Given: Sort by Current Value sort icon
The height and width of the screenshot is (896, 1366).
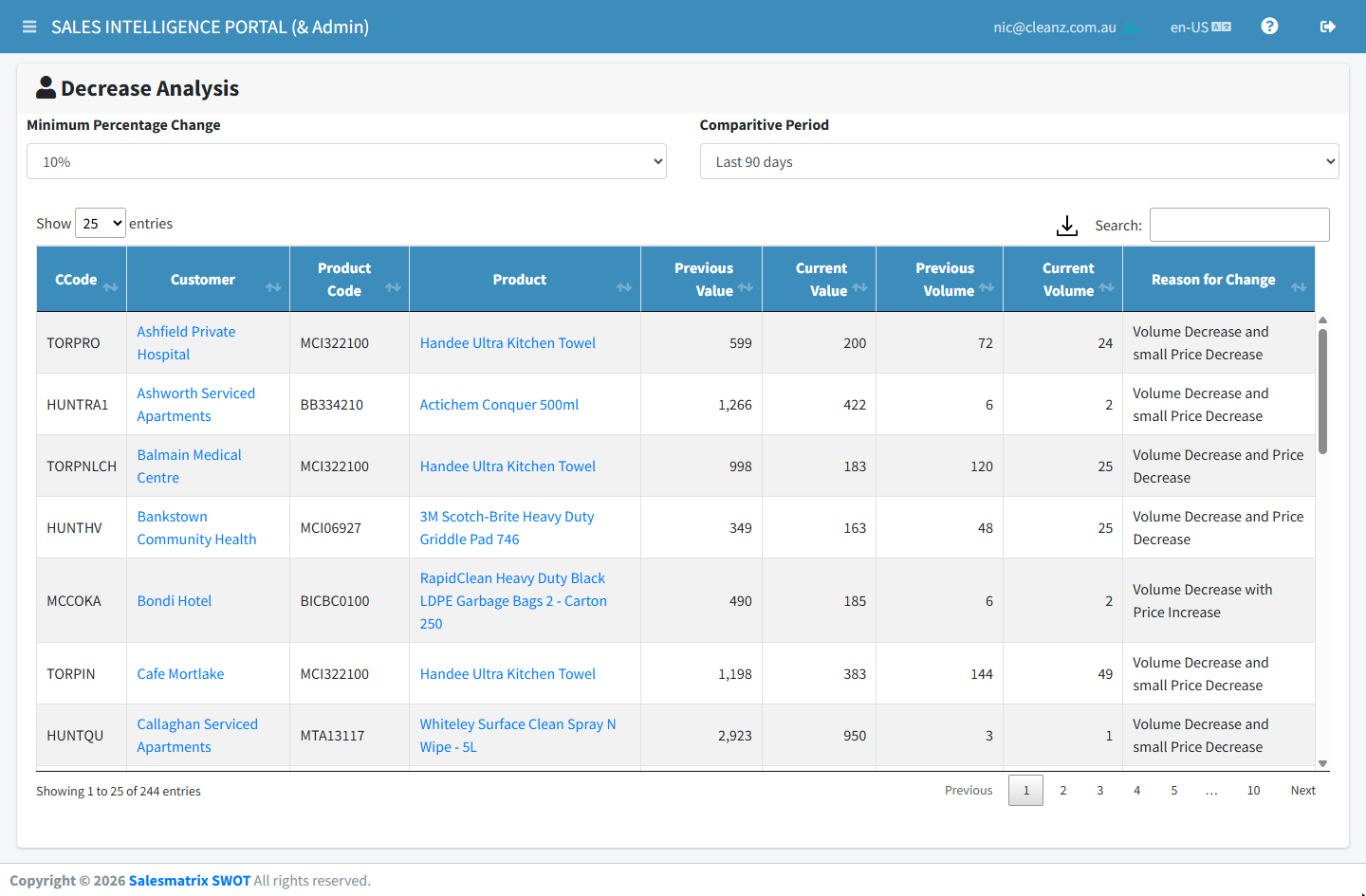Looking at the screenshot, I should point(860,287).
